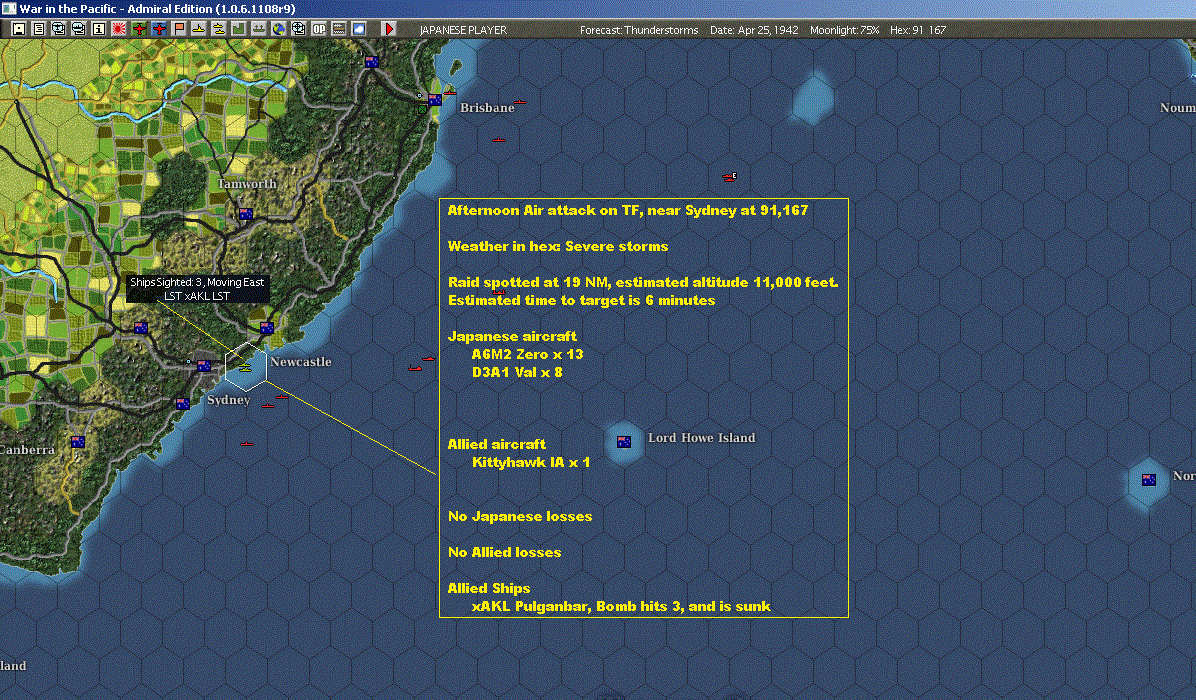This screenshot has height=700, width=1196.
Task: Click the 'Date: Apr 25, 1942' status text
Action: pos(754,30)
